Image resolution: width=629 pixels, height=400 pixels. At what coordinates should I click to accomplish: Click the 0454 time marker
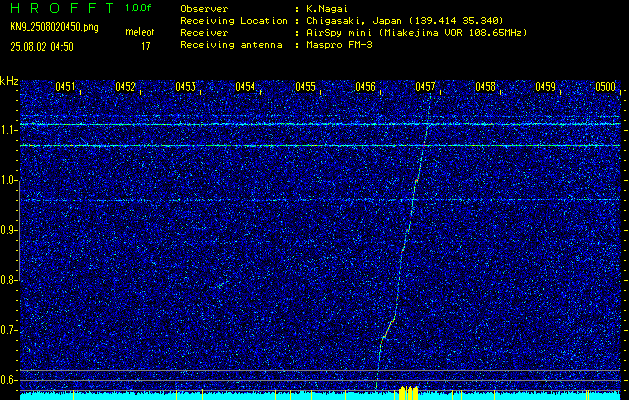pyautogui.click(x=245, y=86)
